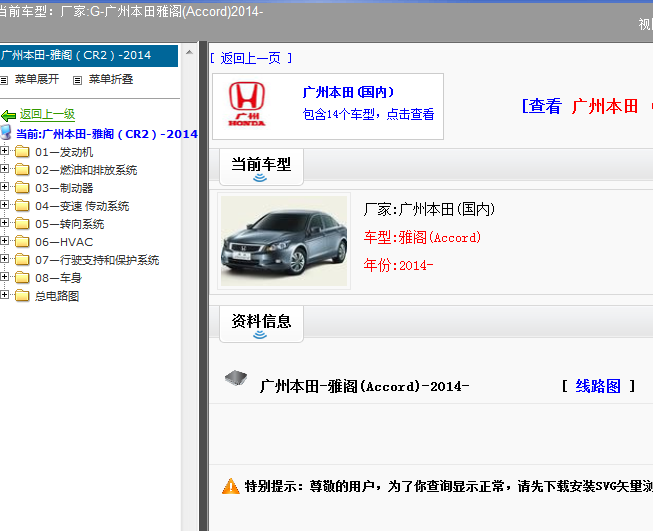The image size is (653, 531).
Task: Click the chip icon beside 广州本田-雅阁(Accord)-2014-
Action: coord(235,378)
